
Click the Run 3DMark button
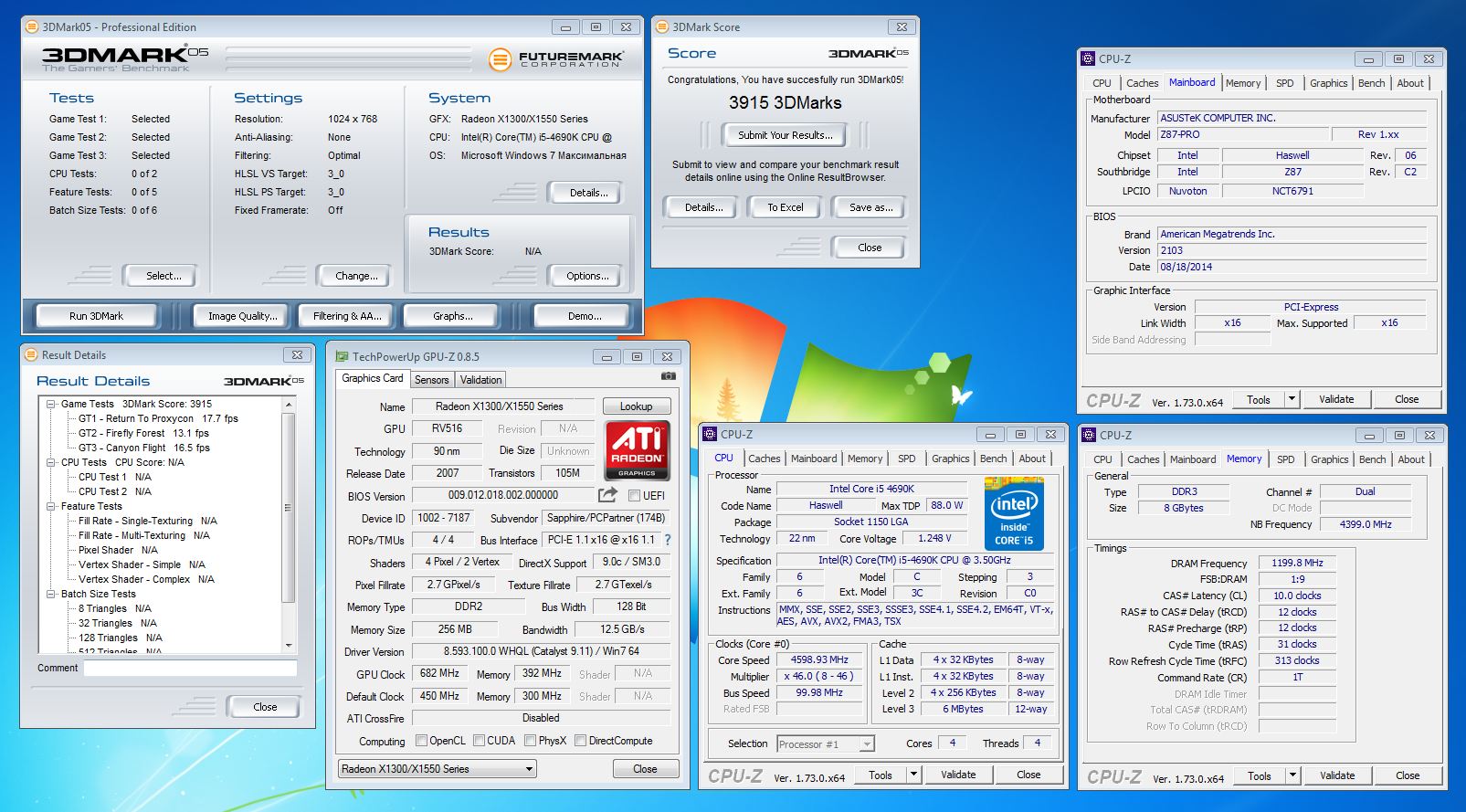point(96,316)
